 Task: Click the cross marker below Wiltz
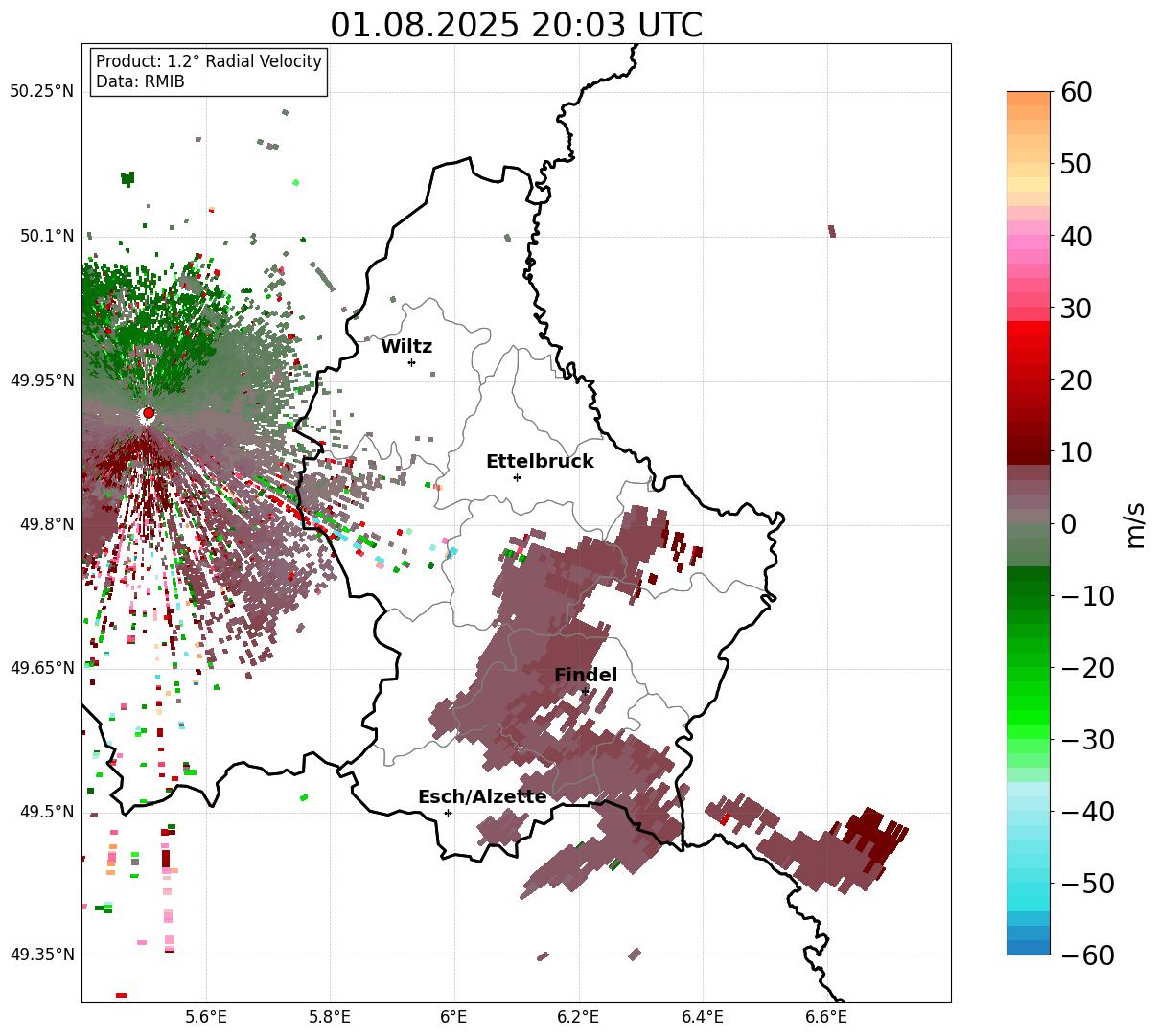point(411,362)
